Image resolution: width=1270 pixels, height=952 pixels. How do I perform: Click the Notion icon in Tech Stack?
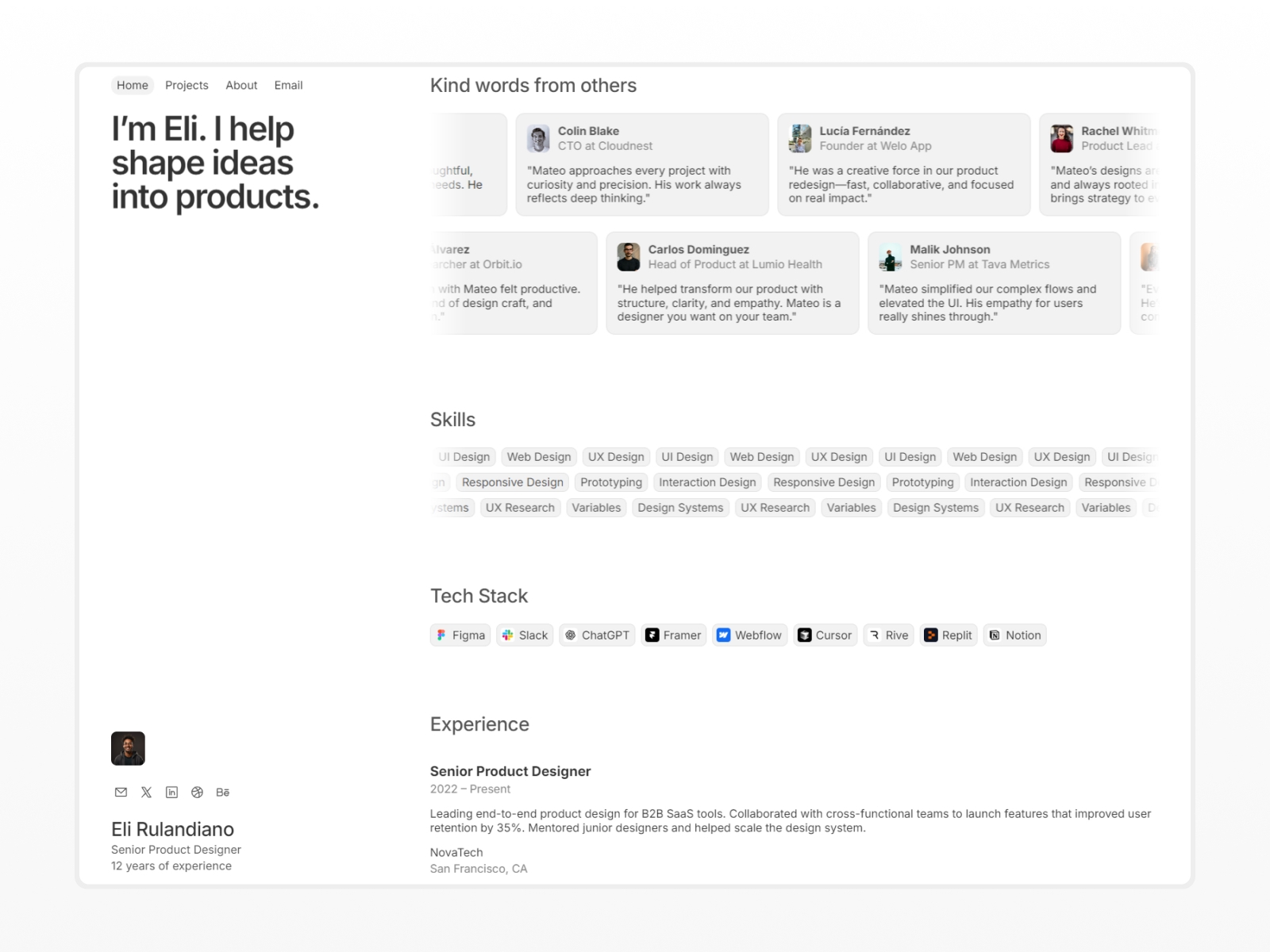(995, 635)
